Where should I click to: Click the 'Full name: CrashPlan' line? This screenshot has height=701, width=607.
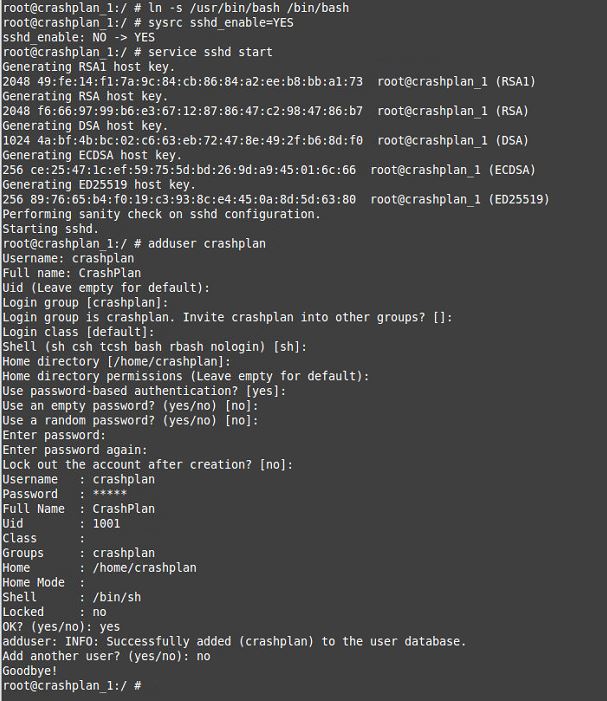(x=72, y=273)
